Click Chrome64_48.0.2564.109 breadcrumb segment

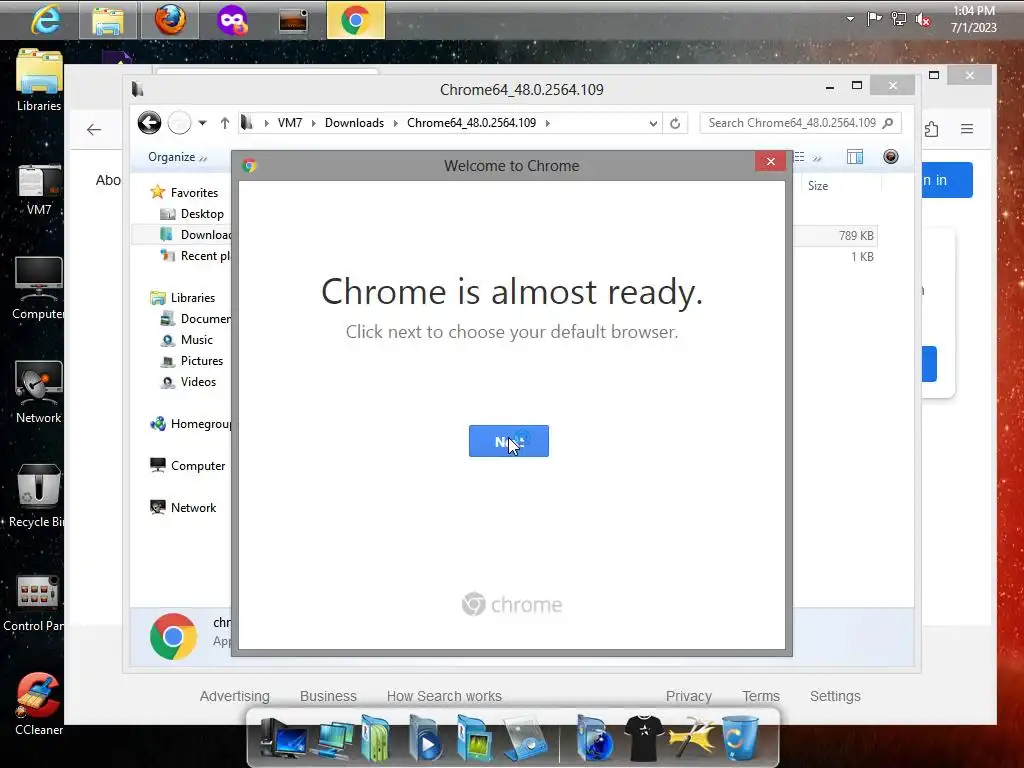click(472, 123)
